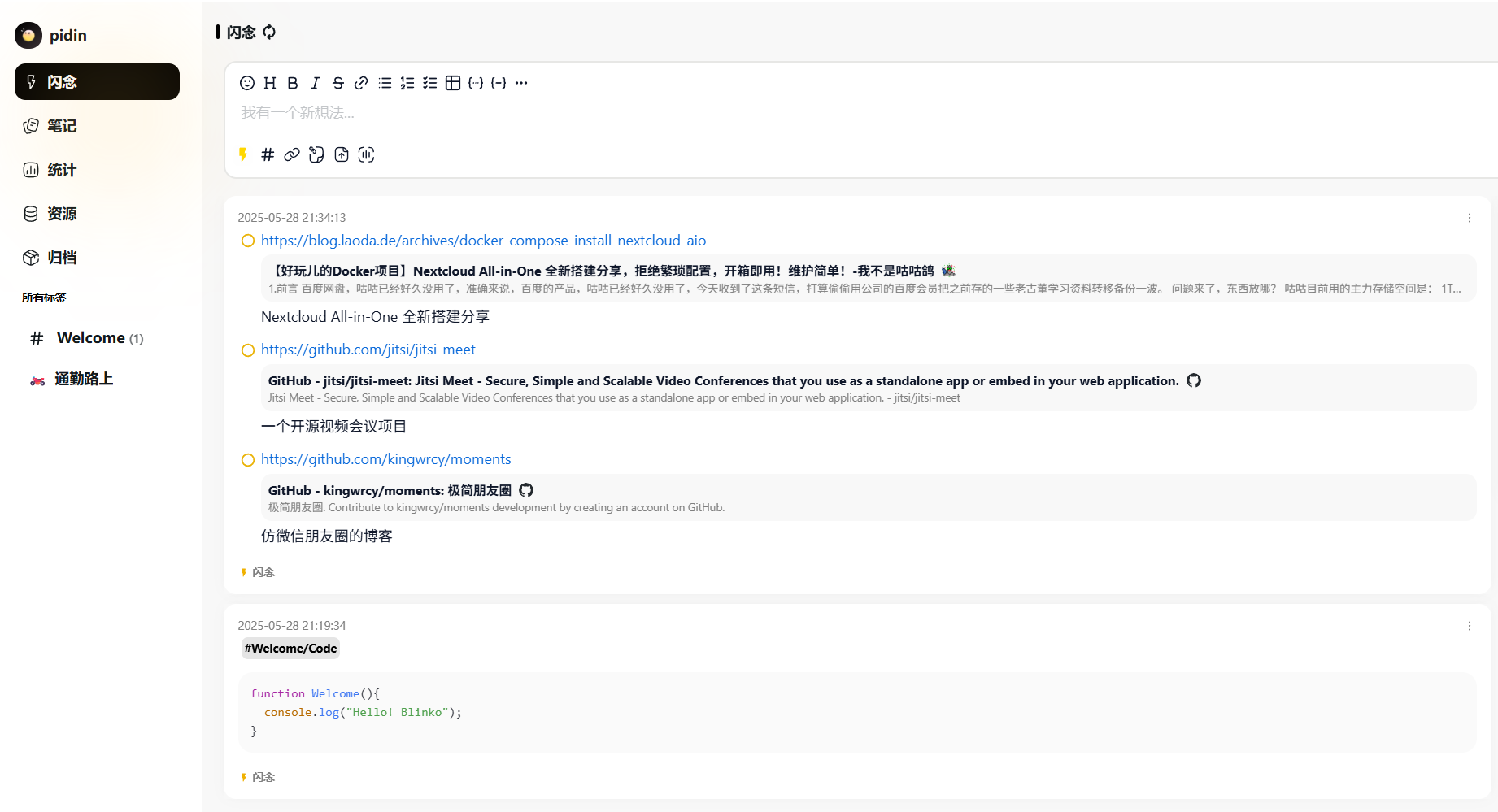Insert a table into the note
1498x812 pixels.
point(453,83)
